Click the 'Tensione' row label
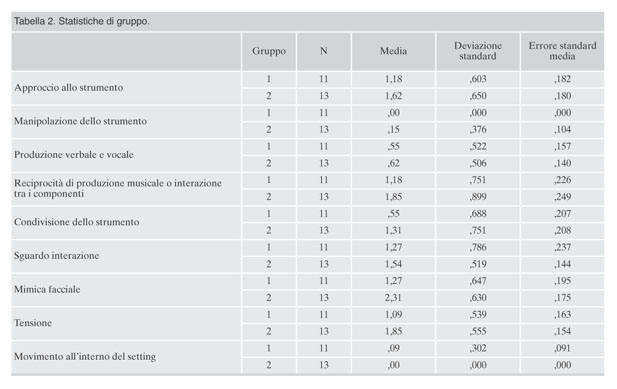Screen dimensions: 617x389 pyautogui.click(x=33, y=323)
